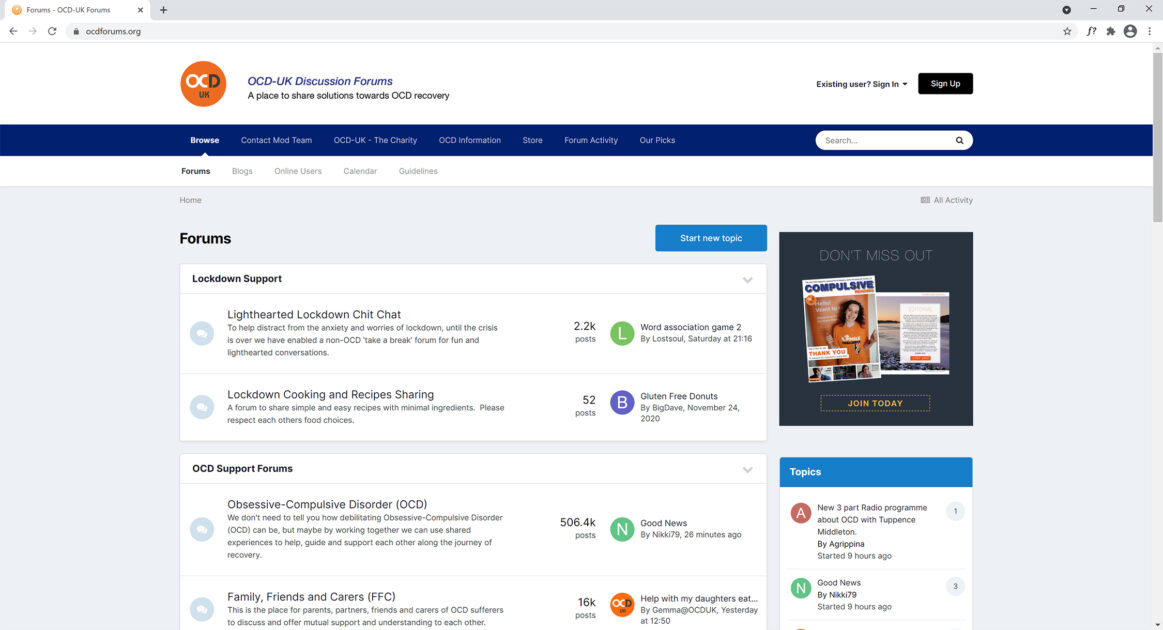Click the search magnifying glass icon
This screenshot has width=1163, height=630.
[x=958, y=140]
